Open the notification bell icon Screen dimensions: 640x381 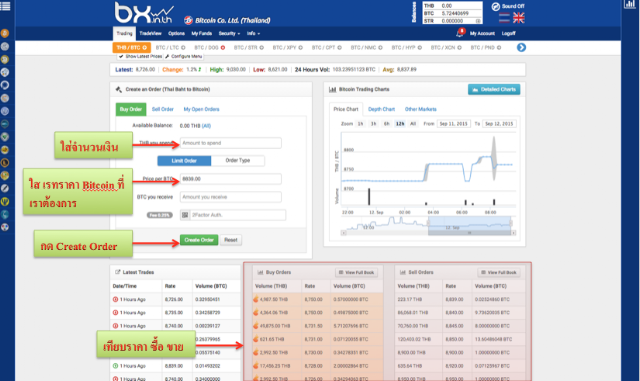coord(460,33)
